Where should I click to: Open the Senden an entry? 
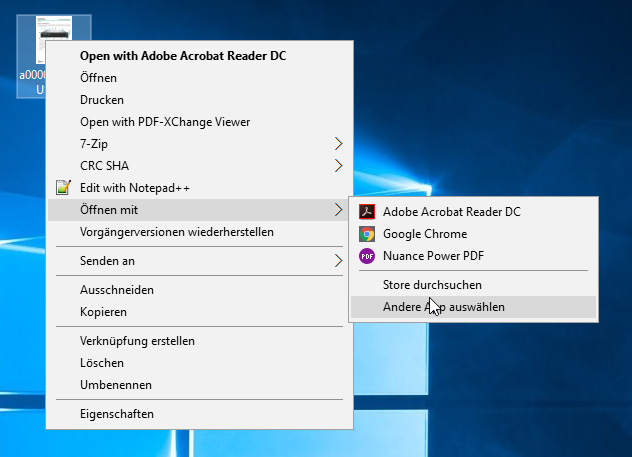(200, 261)
